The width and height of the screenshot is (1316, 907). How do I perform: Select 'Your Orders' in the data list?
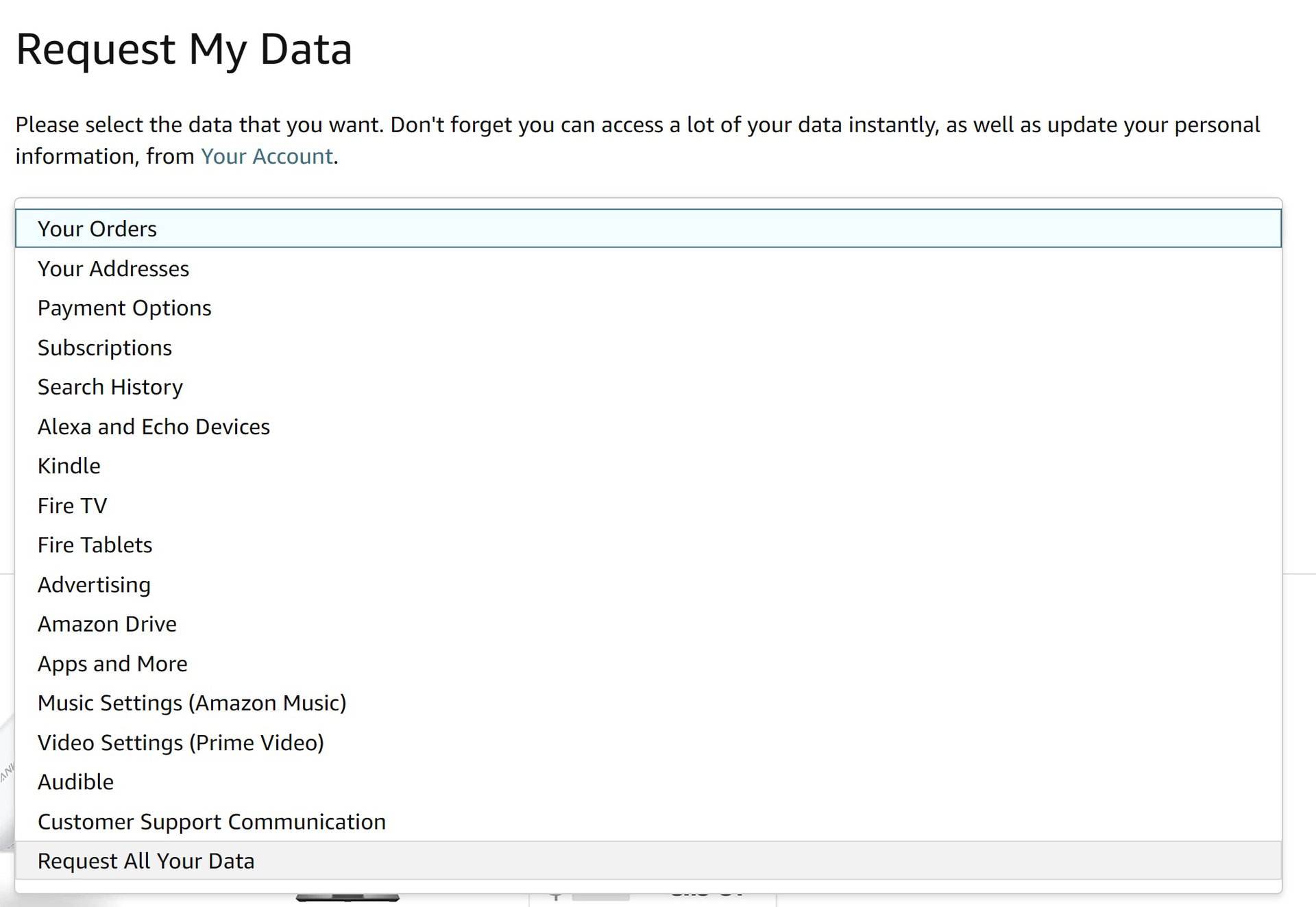pyautogui.click(x=648, y=228)
